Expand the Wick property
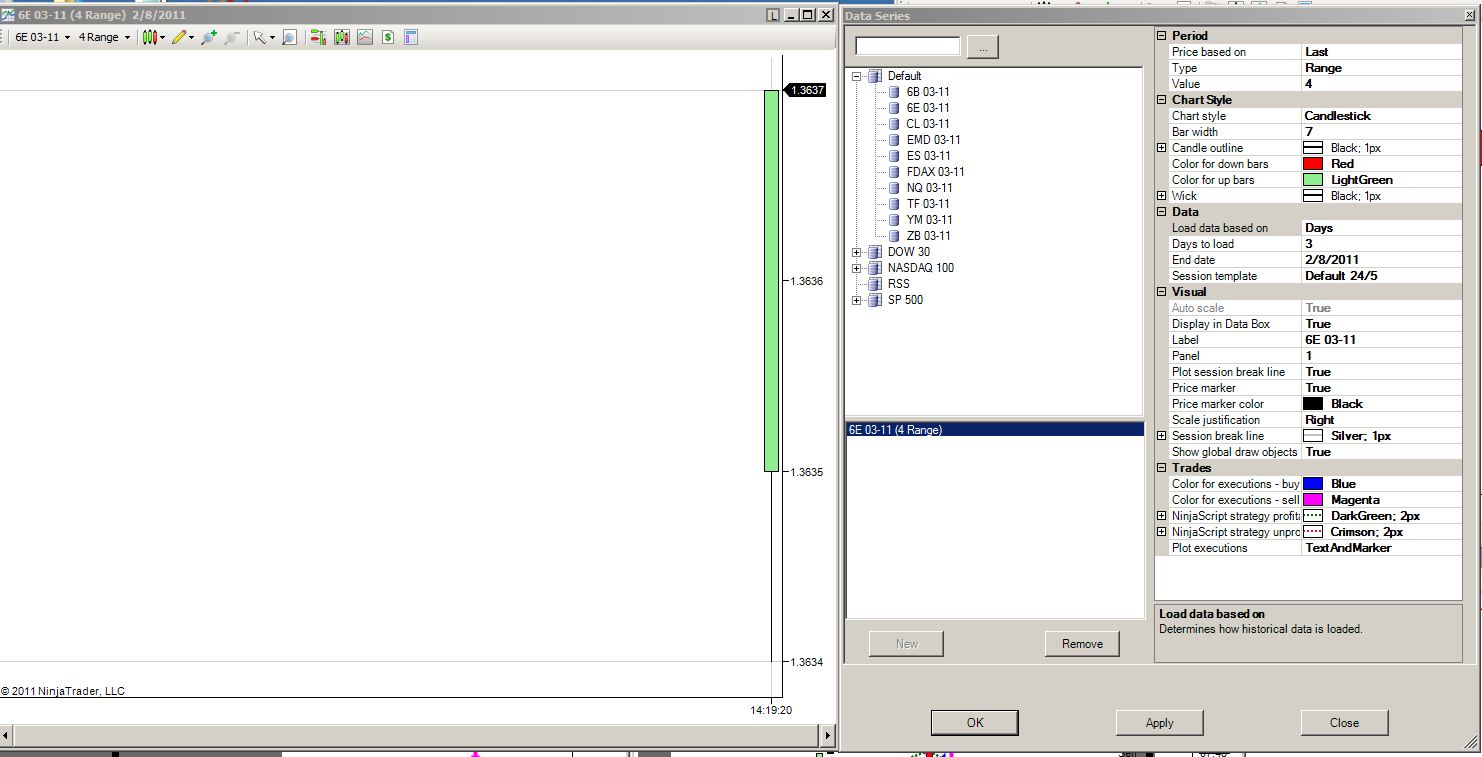This screenshot has width=1482, height=757. tap(1162, 196)
